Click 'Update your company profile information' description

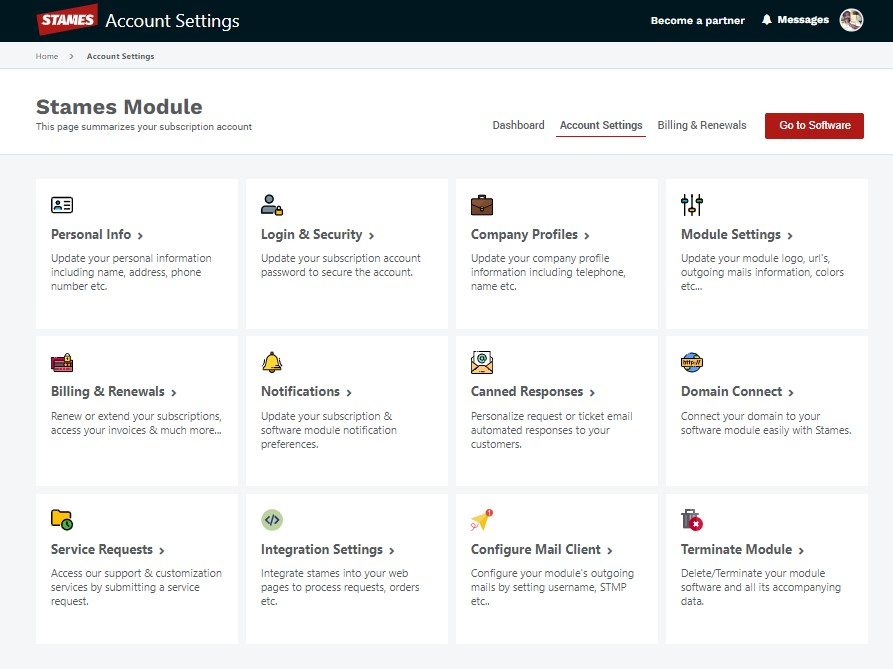pyautogui.click(x=548, y=272)
